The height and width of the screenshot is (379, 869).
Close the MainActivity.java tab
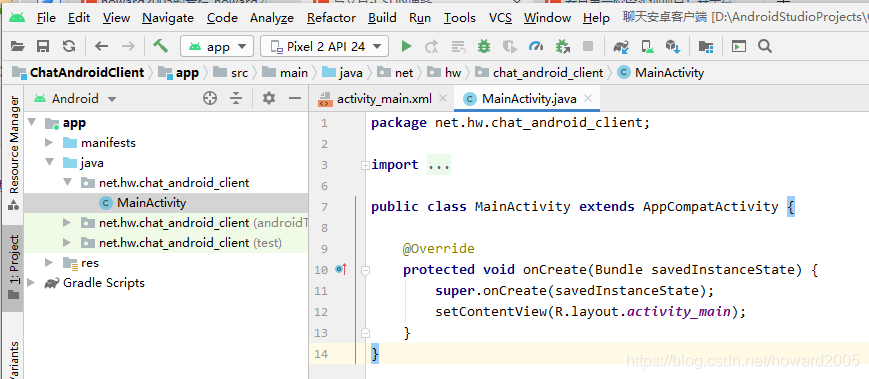(x=588, y=99)
